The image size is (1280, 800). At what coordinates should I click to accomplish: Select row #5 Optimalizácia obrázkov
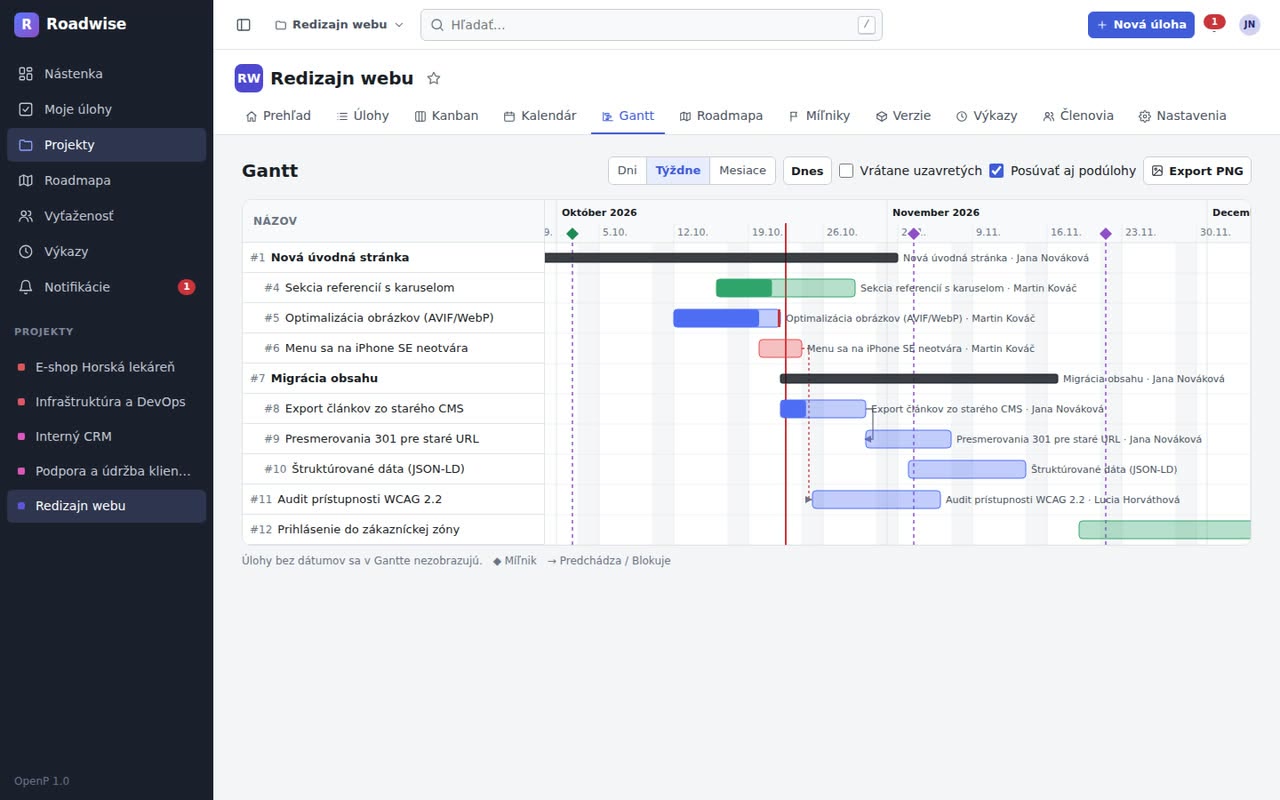394,318
